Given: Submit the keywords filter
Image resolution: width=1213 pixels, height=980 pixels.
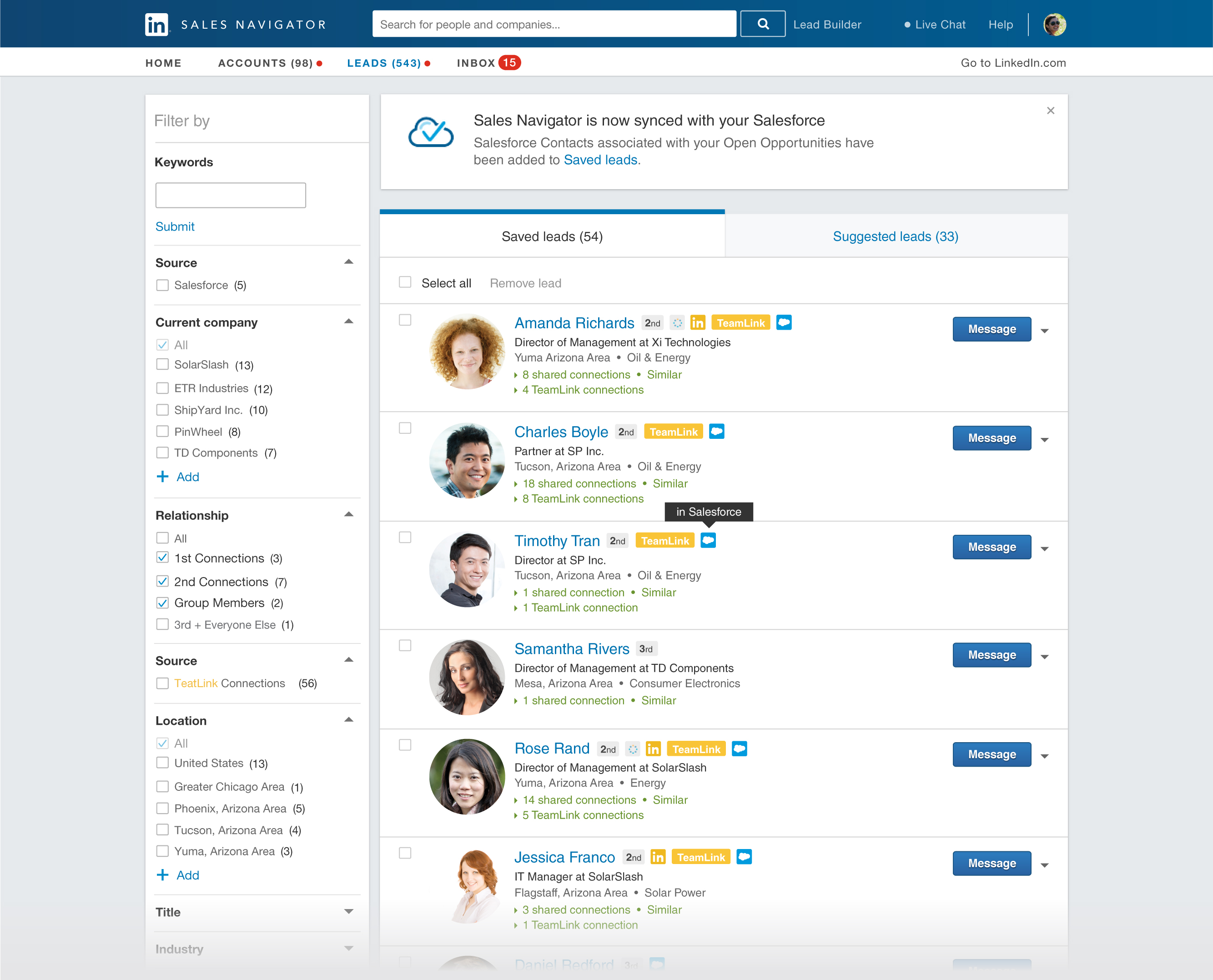Looking at the screenshot, I should point(175,227).
